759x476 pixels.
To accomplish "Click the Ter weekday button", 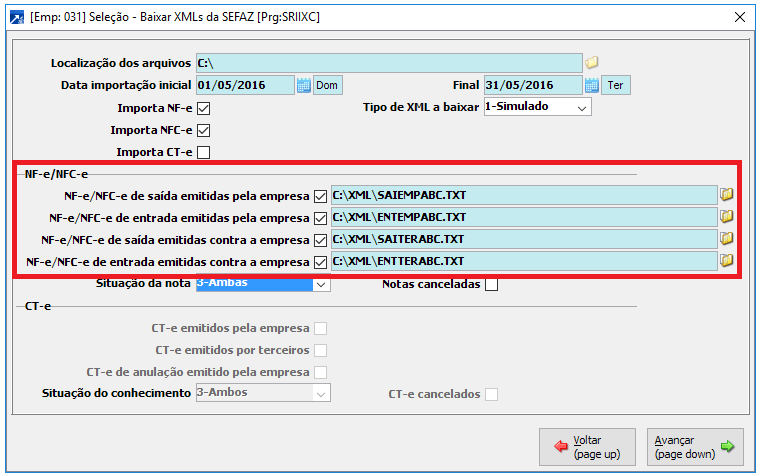I will coord(616,85).
